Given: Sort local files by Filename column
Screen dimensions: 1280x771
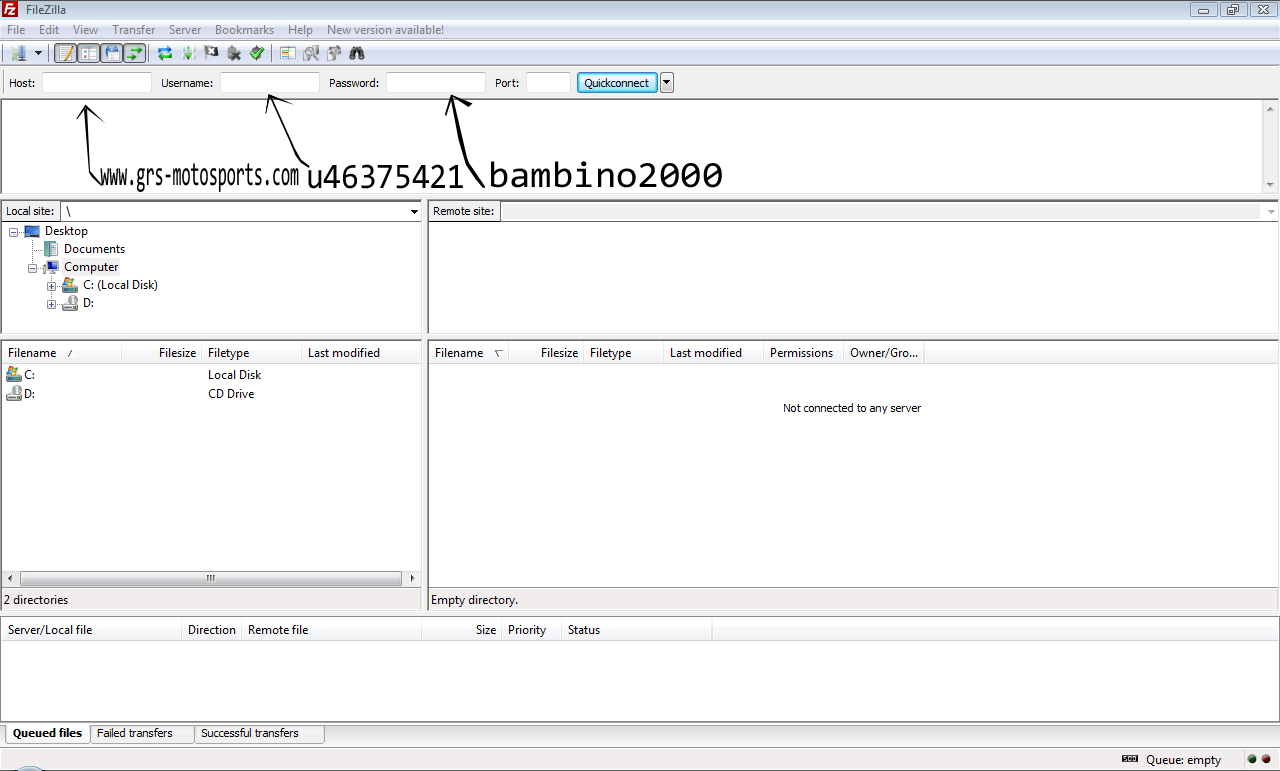Looking at the screenshot, I should [62, 353].
